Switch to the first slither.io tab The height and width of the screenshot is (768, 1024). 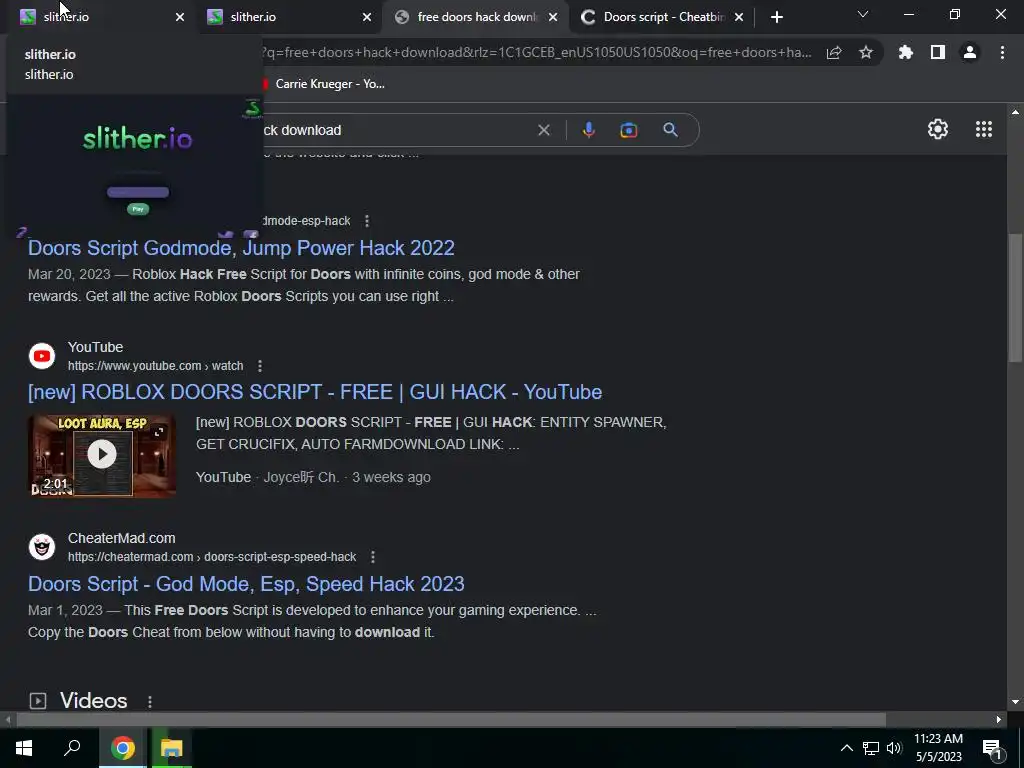tap(98, 17)
